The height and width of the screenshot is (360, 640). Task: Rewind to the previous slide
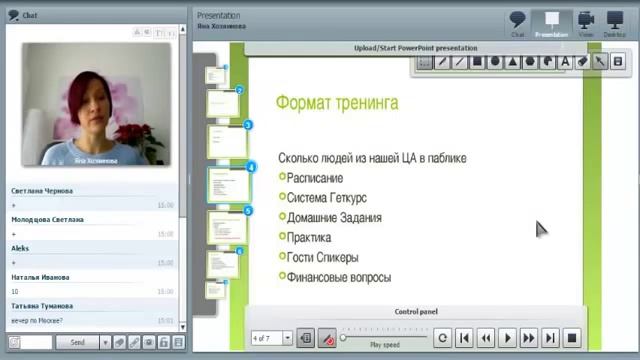(486, 338)
